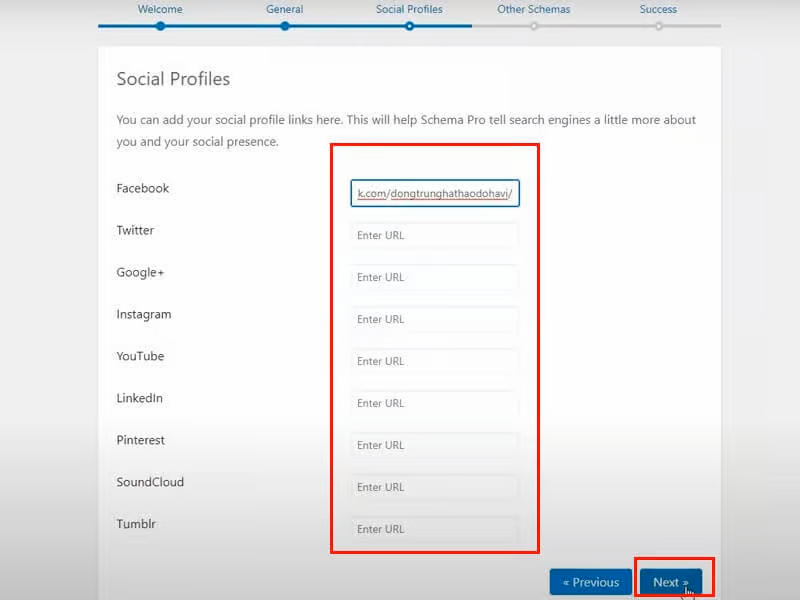
Task: Click the progress dot under Other Schemas
Action: pyautogui.click(x=534, y=26)
